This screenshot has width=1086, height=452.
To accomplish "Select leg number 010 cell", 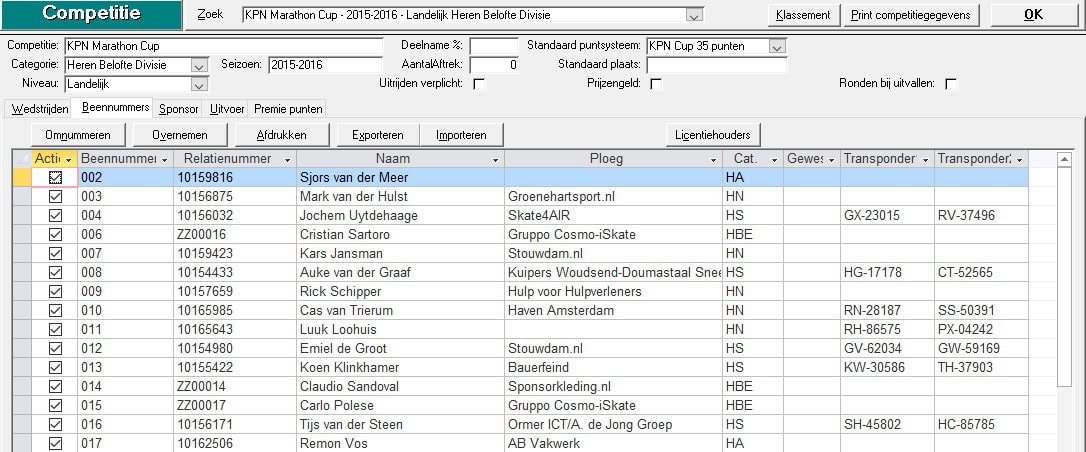I will 125,310.
